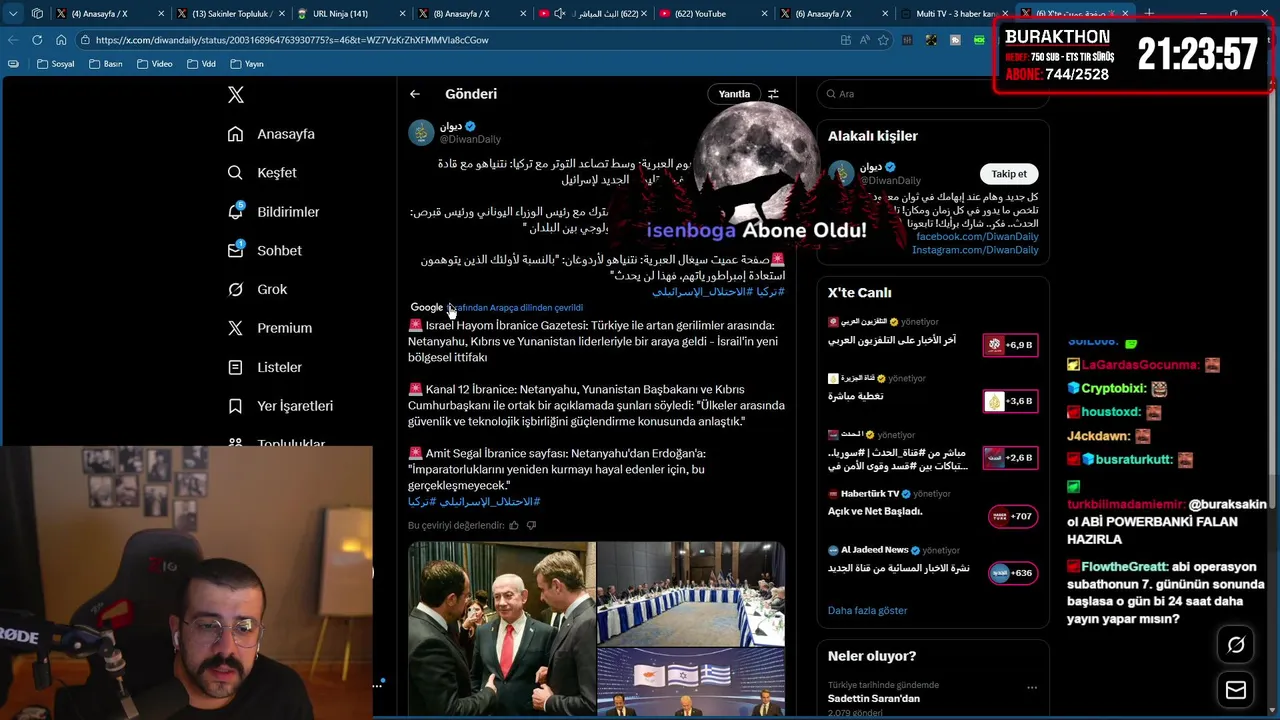The height and width of the screenshot is (720, 1280).
Task: Open the tab actions icon beside the tab list arrow
Action: [x=37, y=14]
